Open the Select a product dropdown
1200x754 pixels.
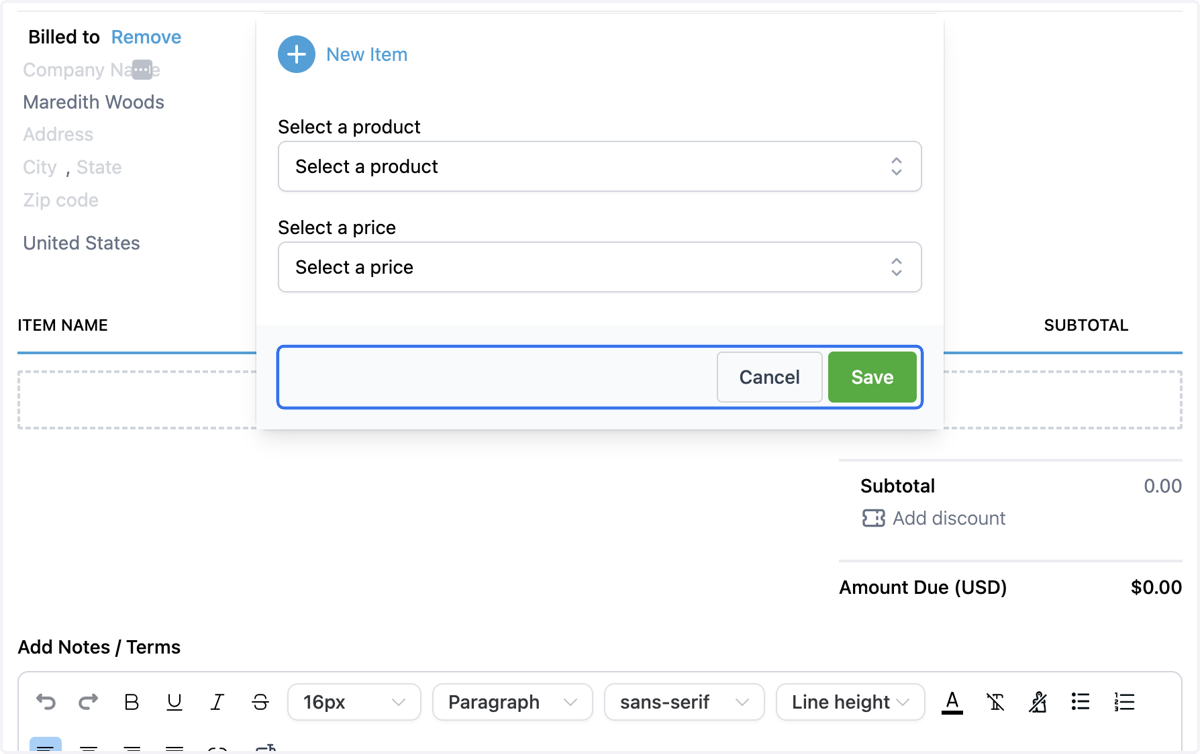coord(600,167)
